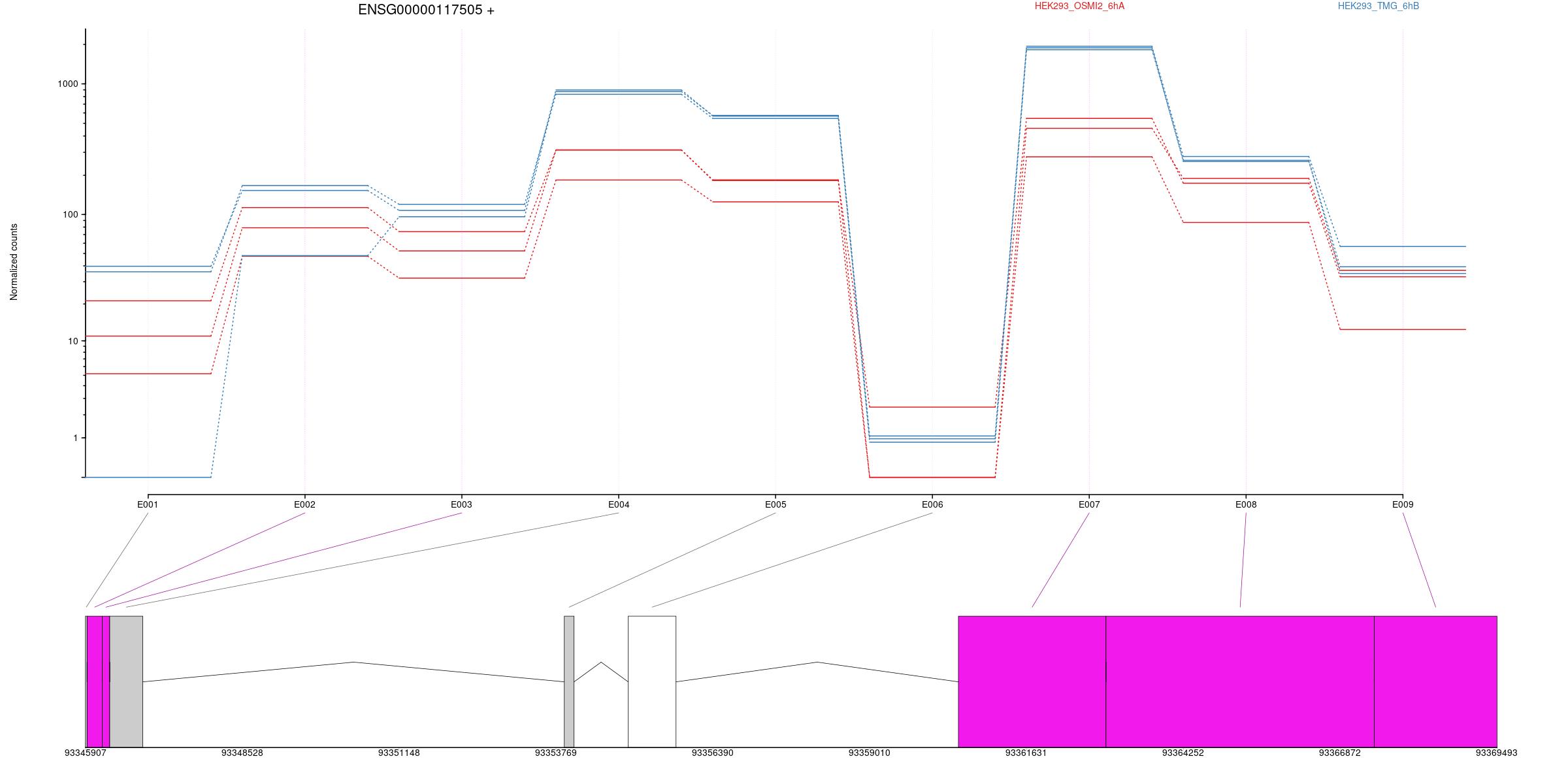Click the top blue line at E004
Image resolution: width=1568 pixels, height=784 pixels.
[x=619, y=90]
